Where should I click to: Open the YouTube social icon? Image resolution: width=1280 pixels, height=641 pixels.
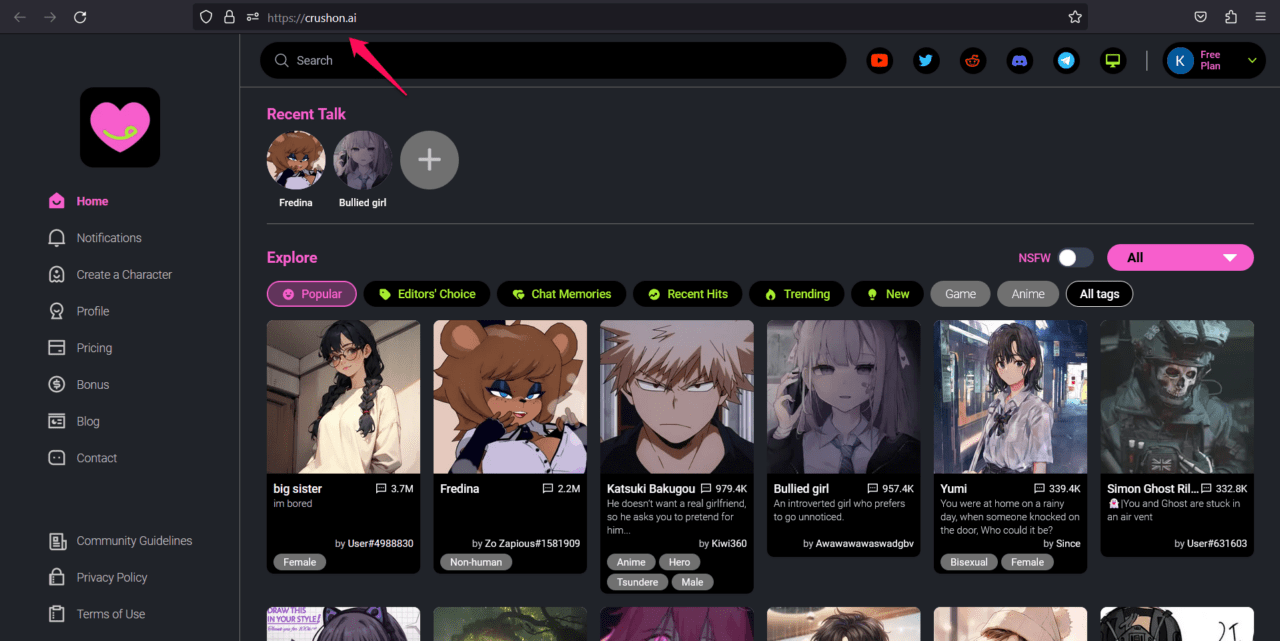tap(879, 61)
